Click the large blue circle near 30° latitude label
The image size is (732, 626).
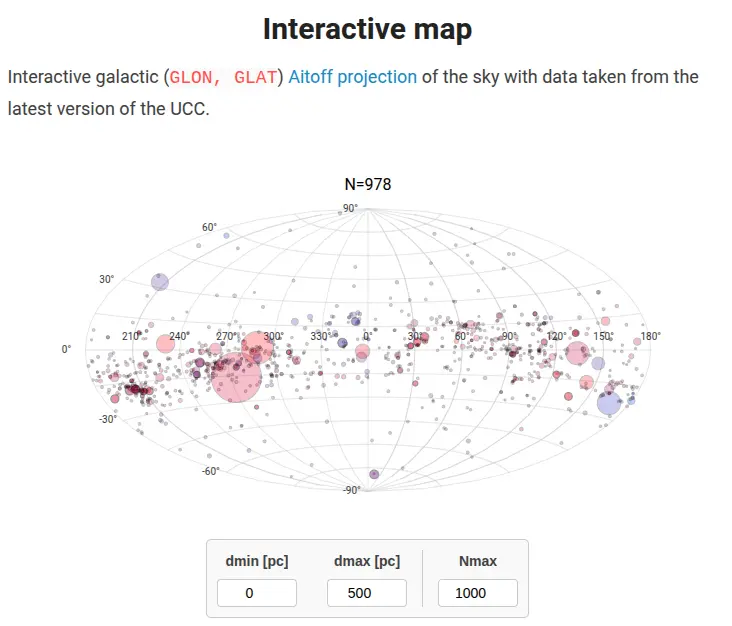(x=160, y=282)
